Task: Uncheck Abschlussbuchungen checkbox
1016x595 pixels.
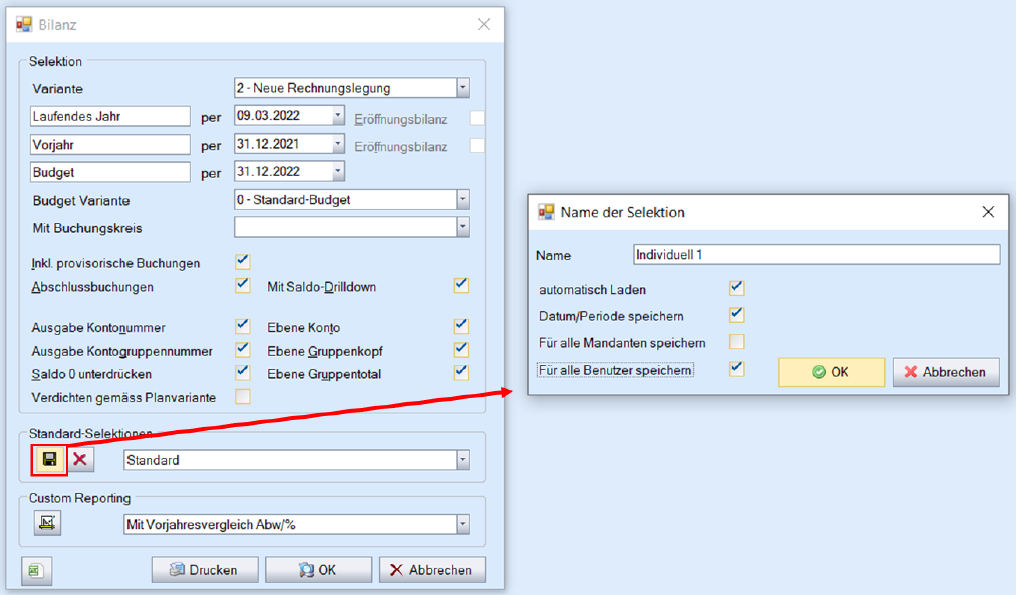Action: click(x=242, y=285)
